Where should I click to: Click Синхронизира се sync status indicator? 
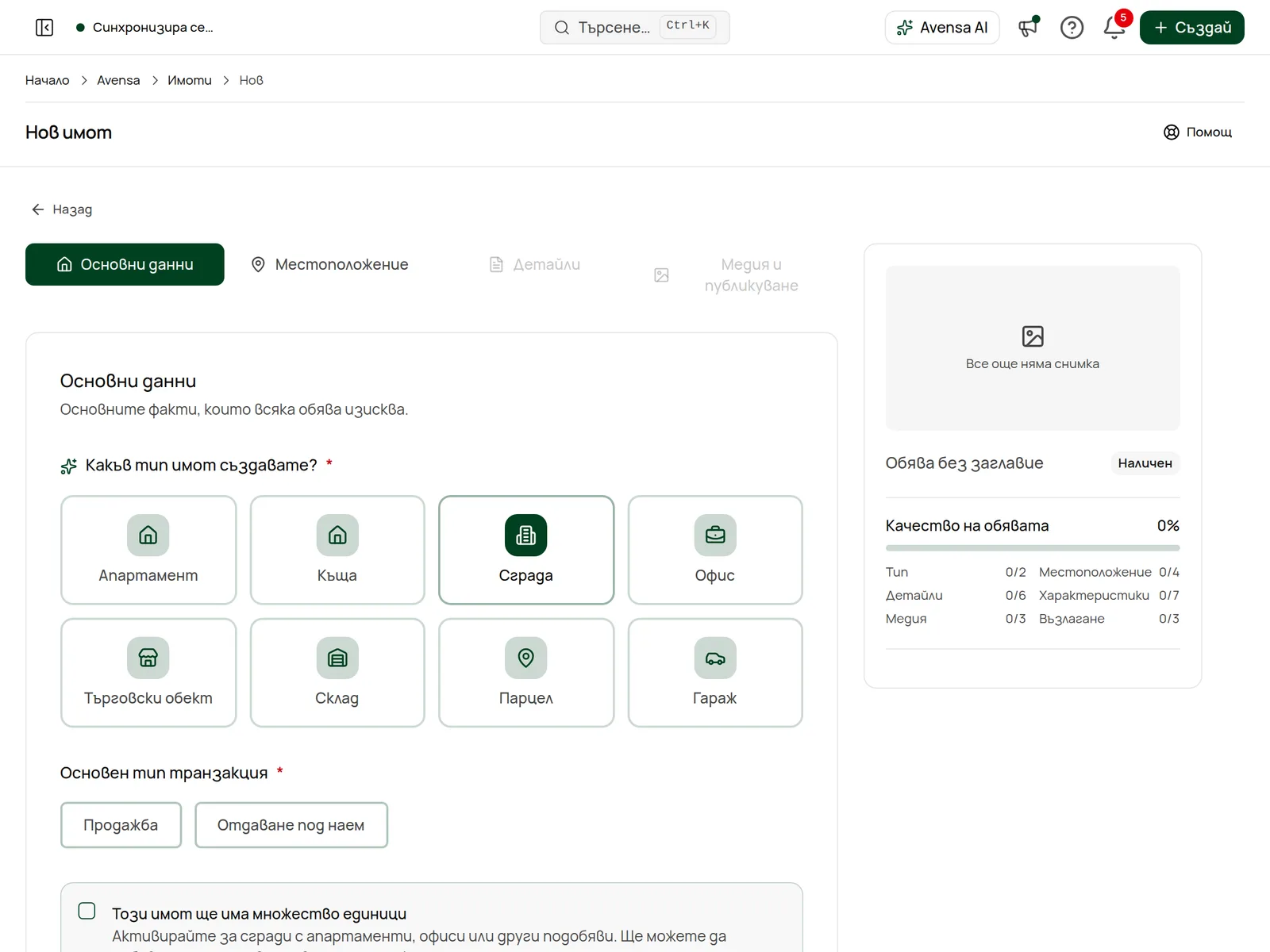[x=144, y=28]
